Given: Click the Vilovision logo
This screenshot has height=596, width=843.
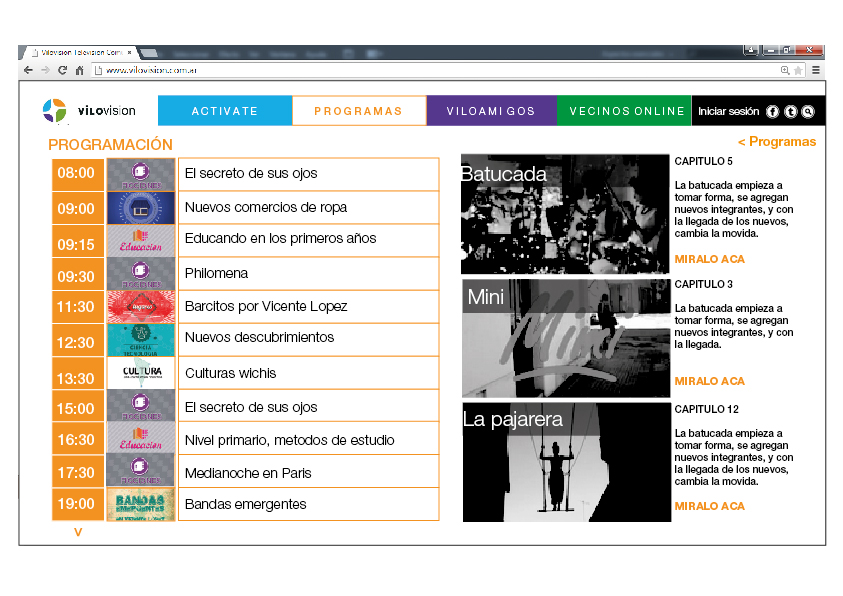Looking at the screenshot, I should [x=89, y=111].
